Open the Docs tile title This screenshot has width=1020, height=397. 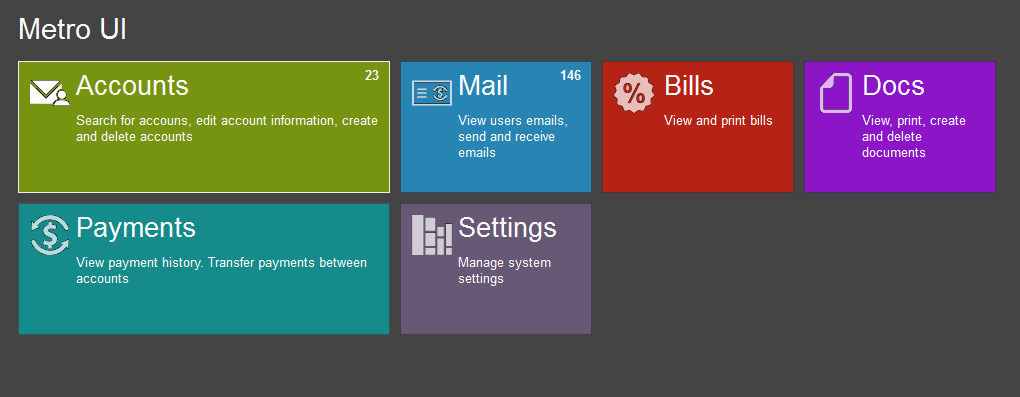click(x=893, y=86)
